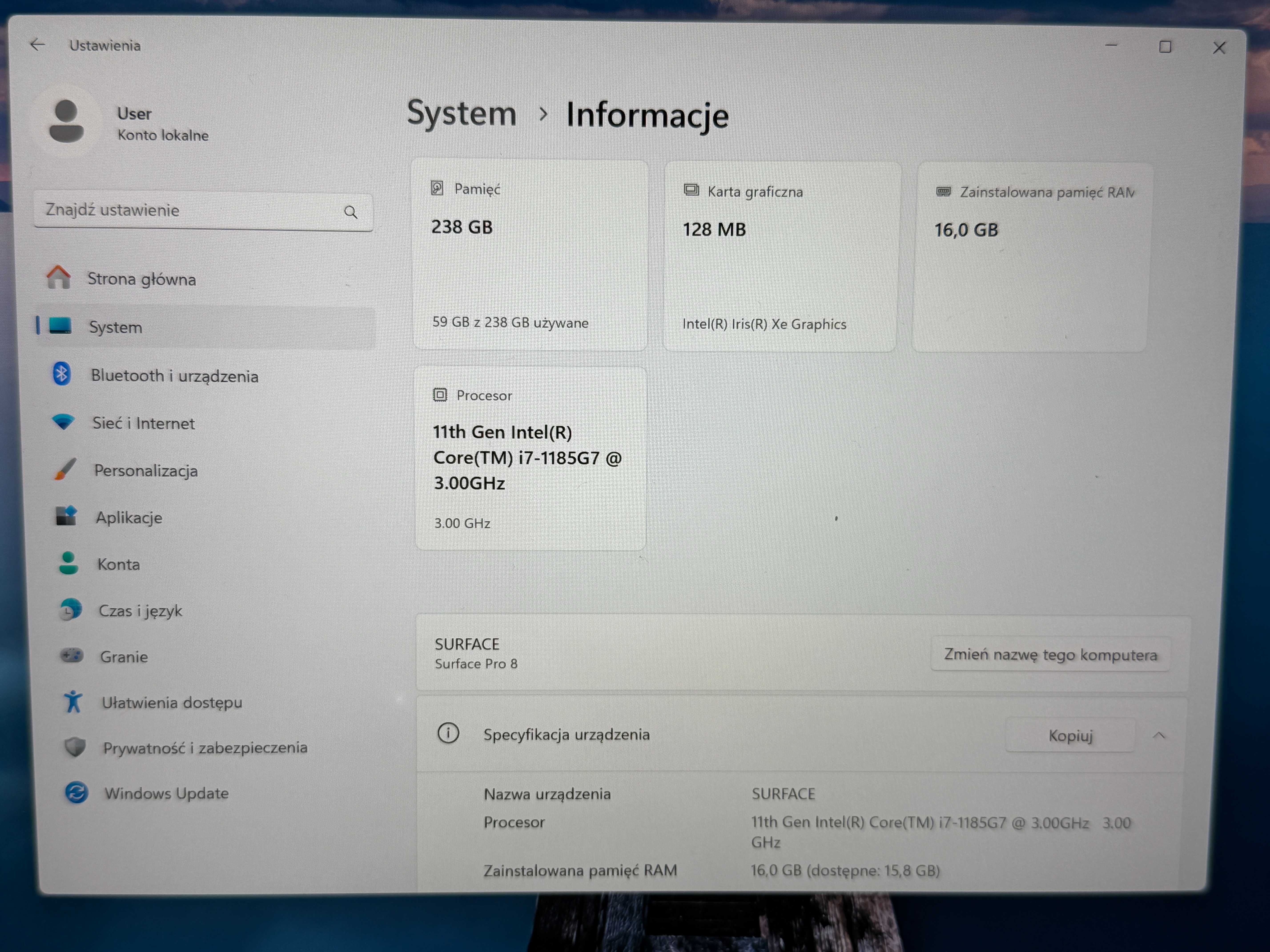
Task: Click the Znajdź ustawienie search field
Action: 203,211
